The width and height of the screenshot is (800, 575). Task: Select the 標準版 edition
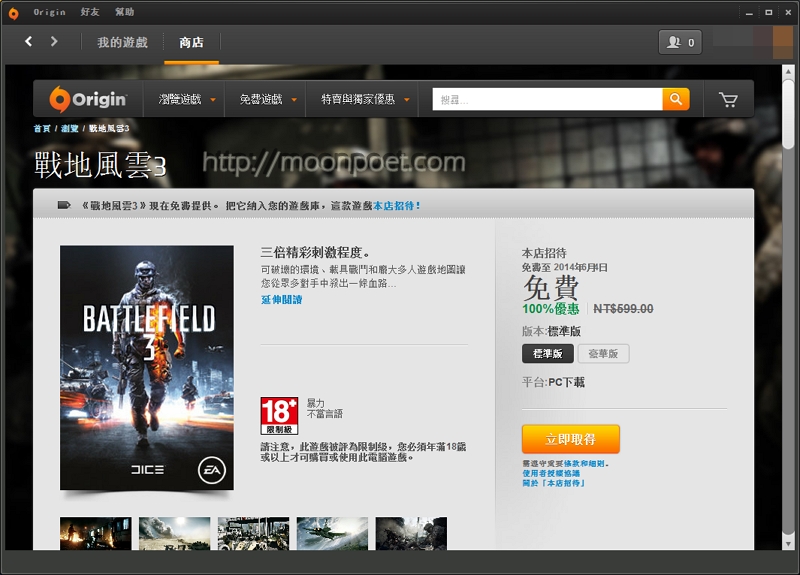[547, 354]
